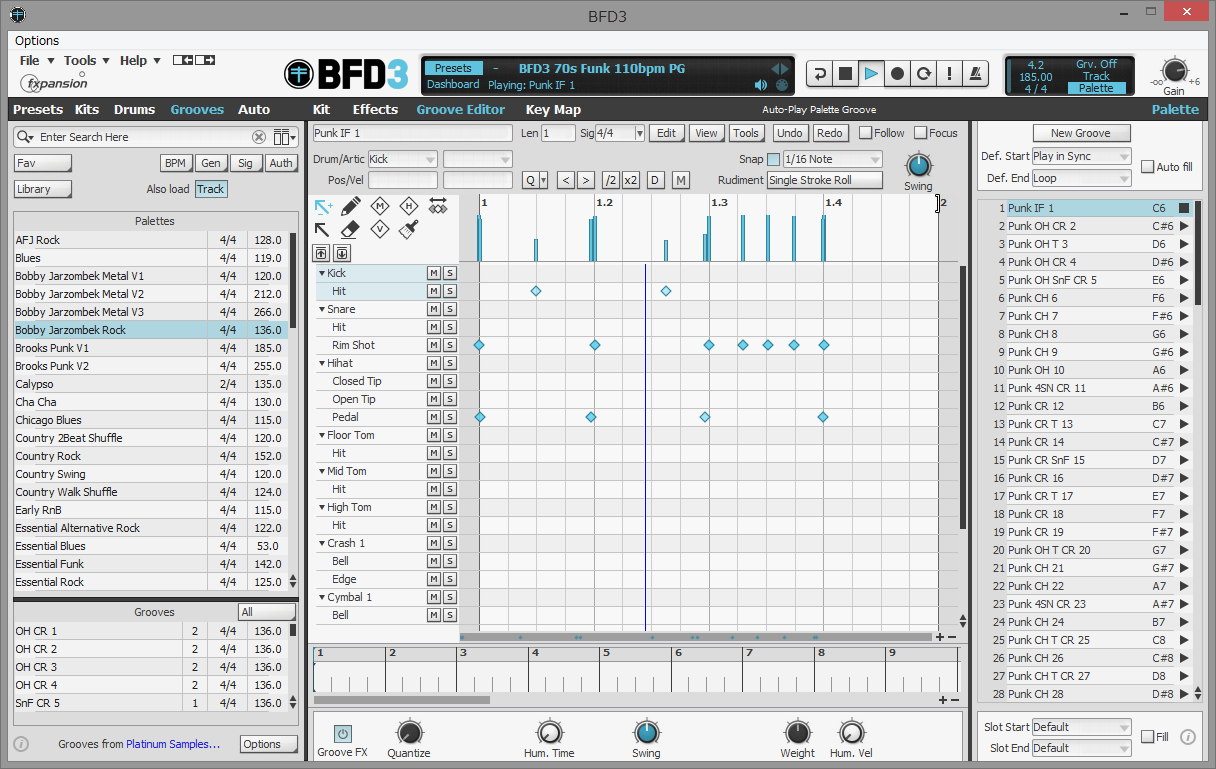1216x769 pixels.
Task: Collapse the Snare track group
Action: (x=322, y=309)
